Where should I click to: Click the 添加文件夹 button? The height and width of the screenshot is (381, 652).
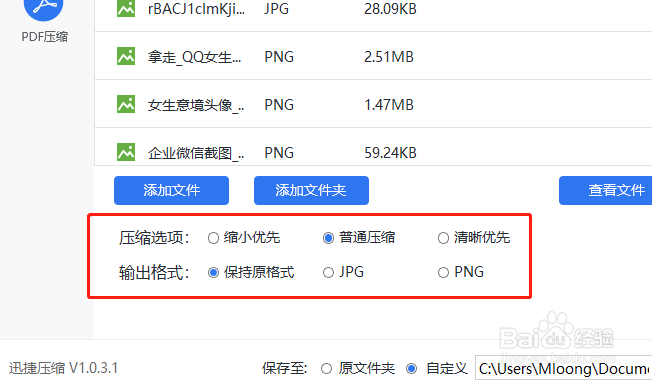pyautogui.click(x=311, y=190)
